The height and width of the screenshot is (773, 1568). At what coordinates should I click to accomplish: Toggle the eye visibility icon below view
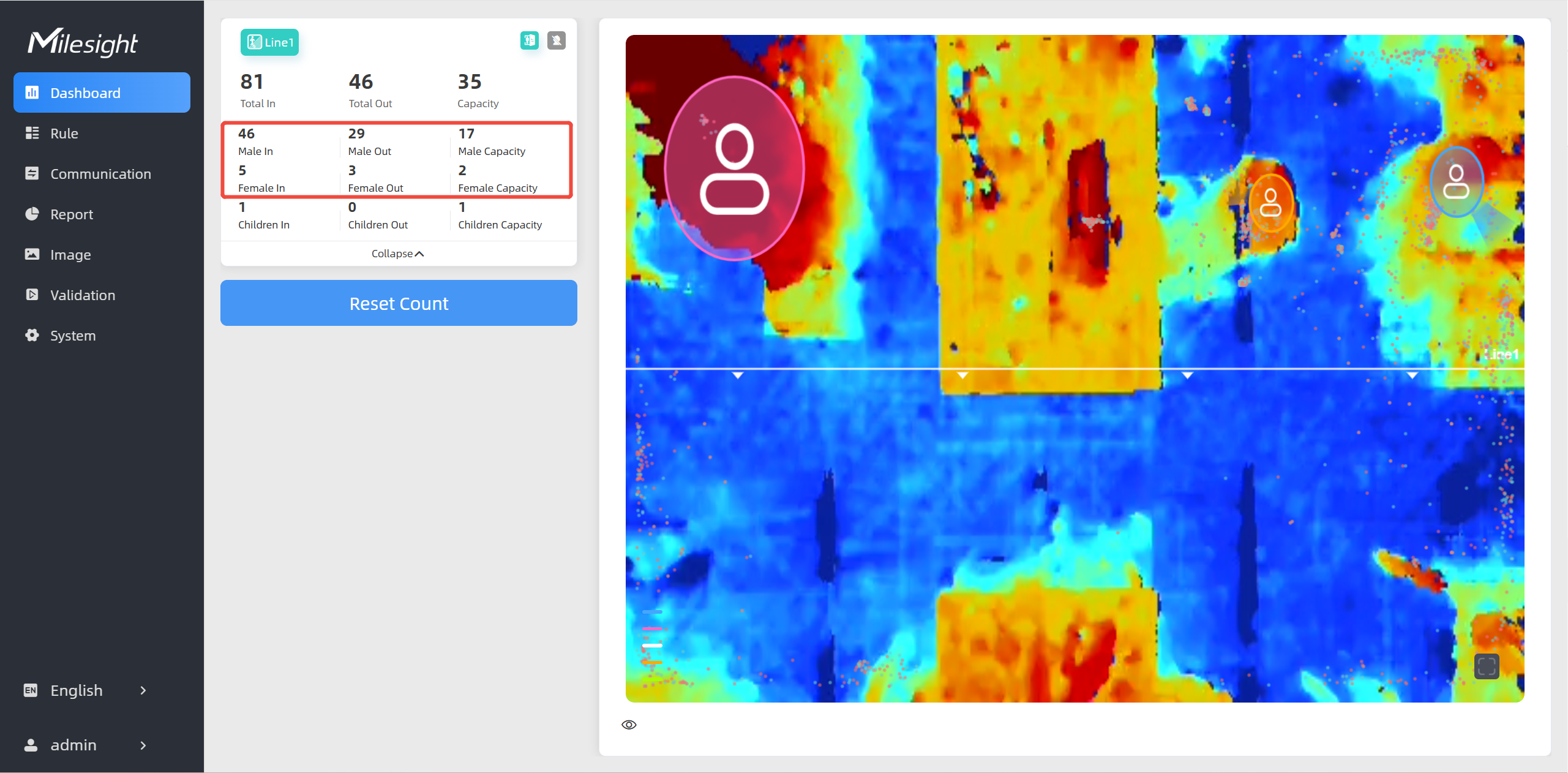pyautogui.click(x=629, y=725)
